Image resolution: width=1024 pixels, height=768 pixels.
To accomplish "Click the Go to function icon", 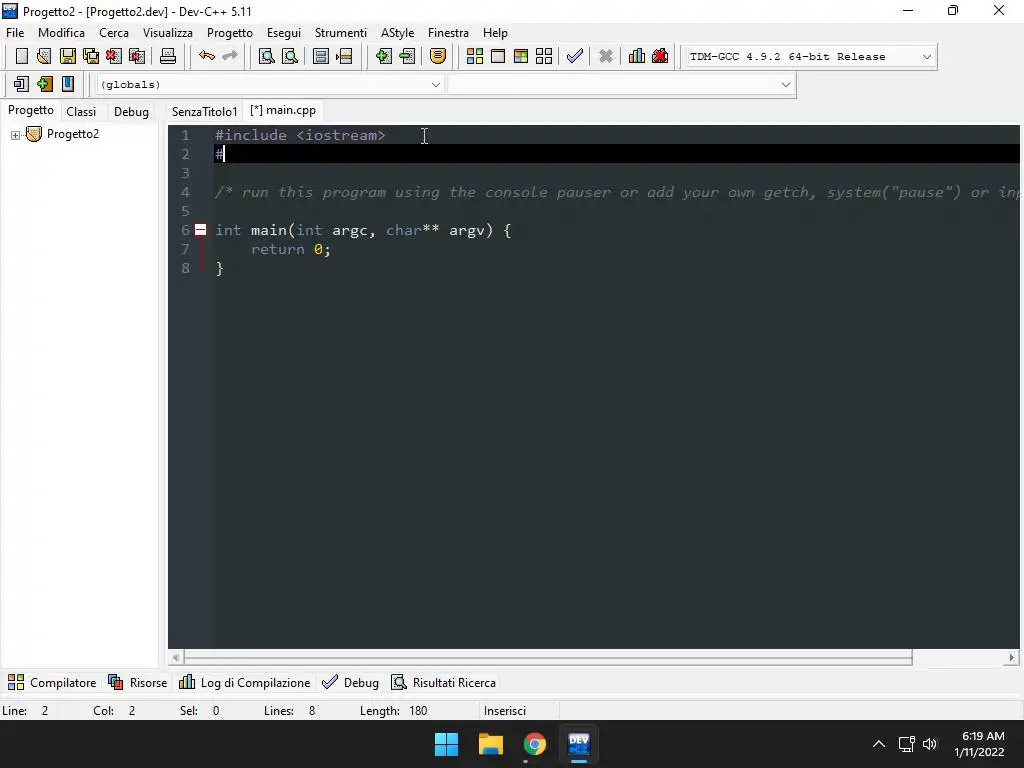I will pyautogui.click(x=321, y=56).
